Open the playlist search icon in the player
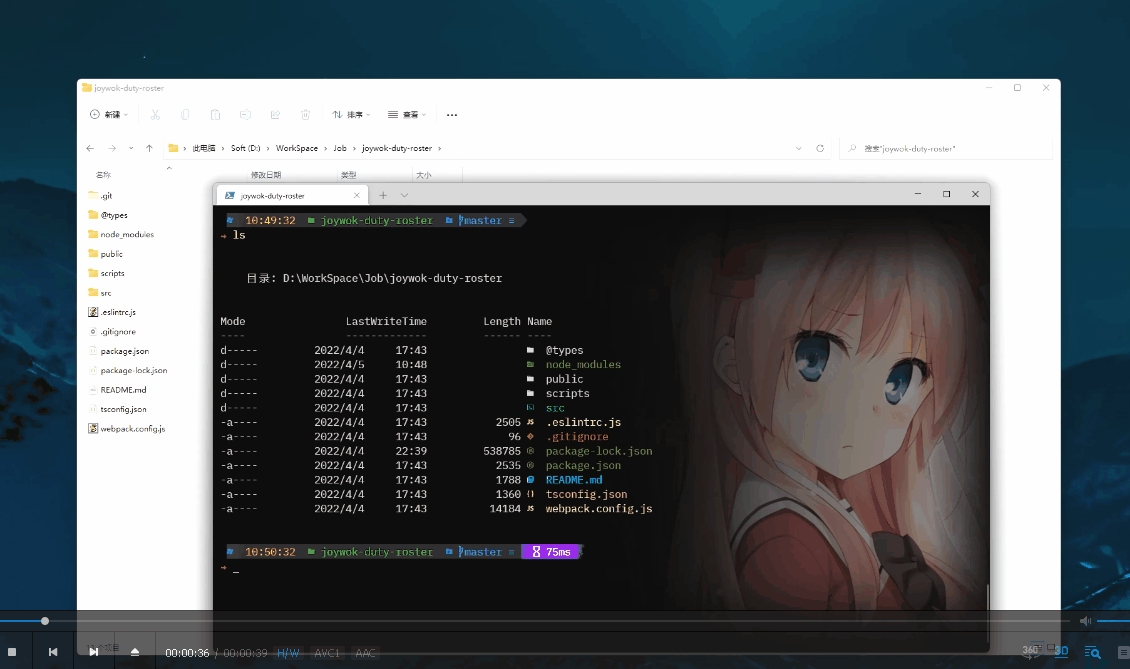 (1095, 652)
